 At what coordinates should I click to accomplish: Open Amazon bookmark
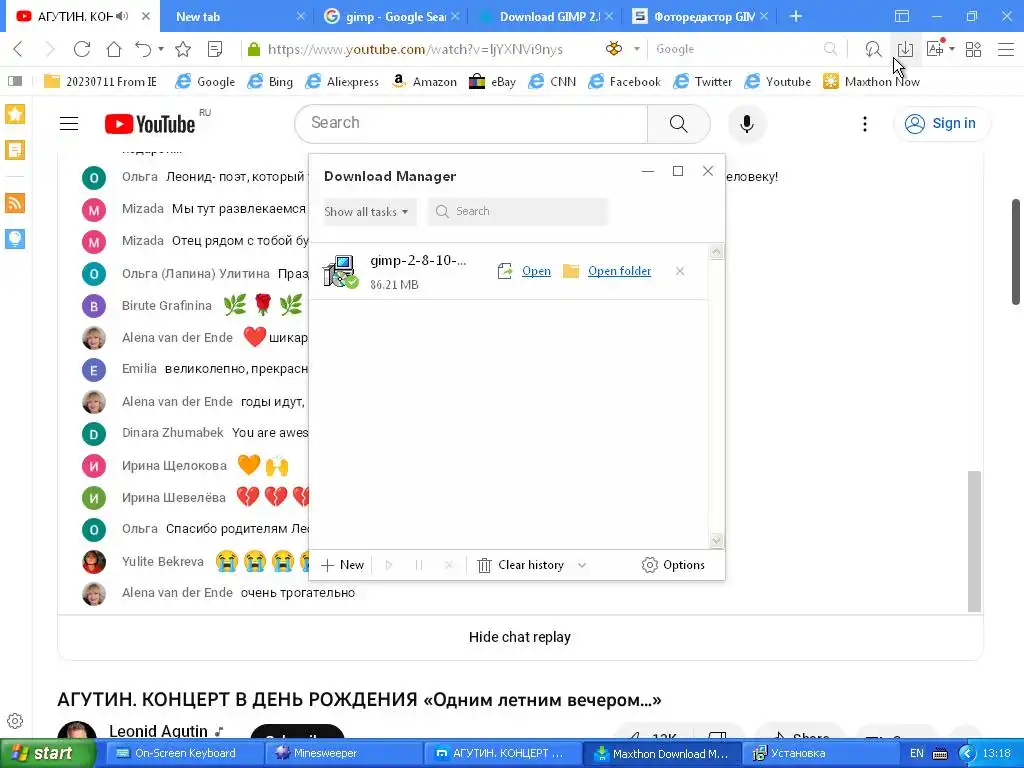pyautogui.click(x=424, y=82)
